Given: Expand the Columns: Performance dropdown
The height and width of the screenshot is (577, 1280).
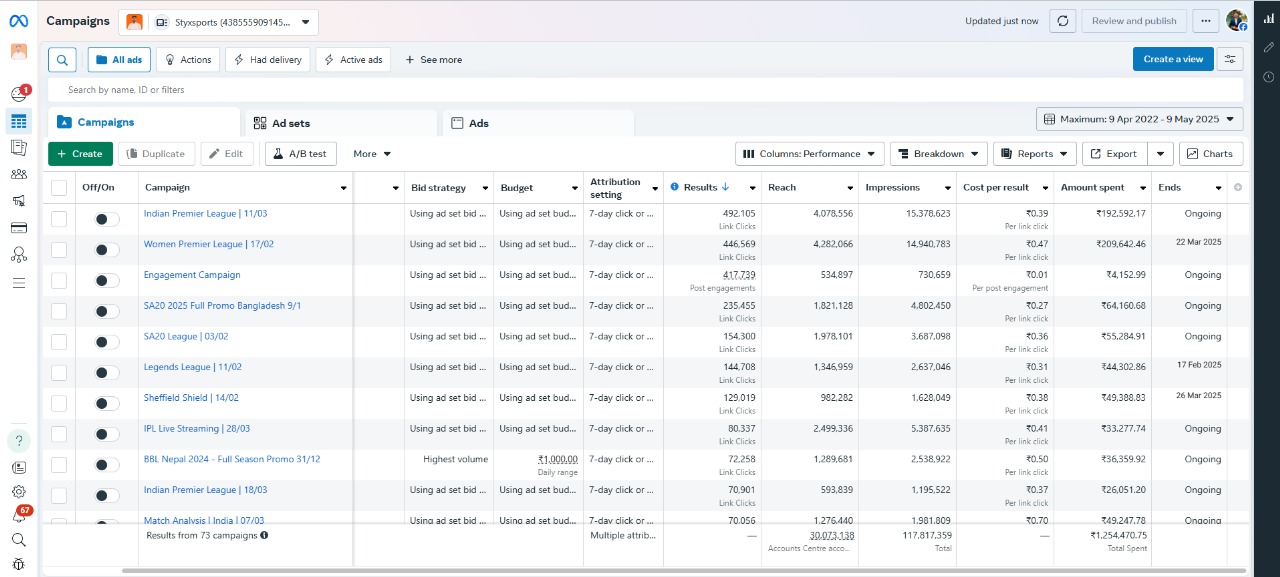Looking at the screenshot, I should 809,154.
